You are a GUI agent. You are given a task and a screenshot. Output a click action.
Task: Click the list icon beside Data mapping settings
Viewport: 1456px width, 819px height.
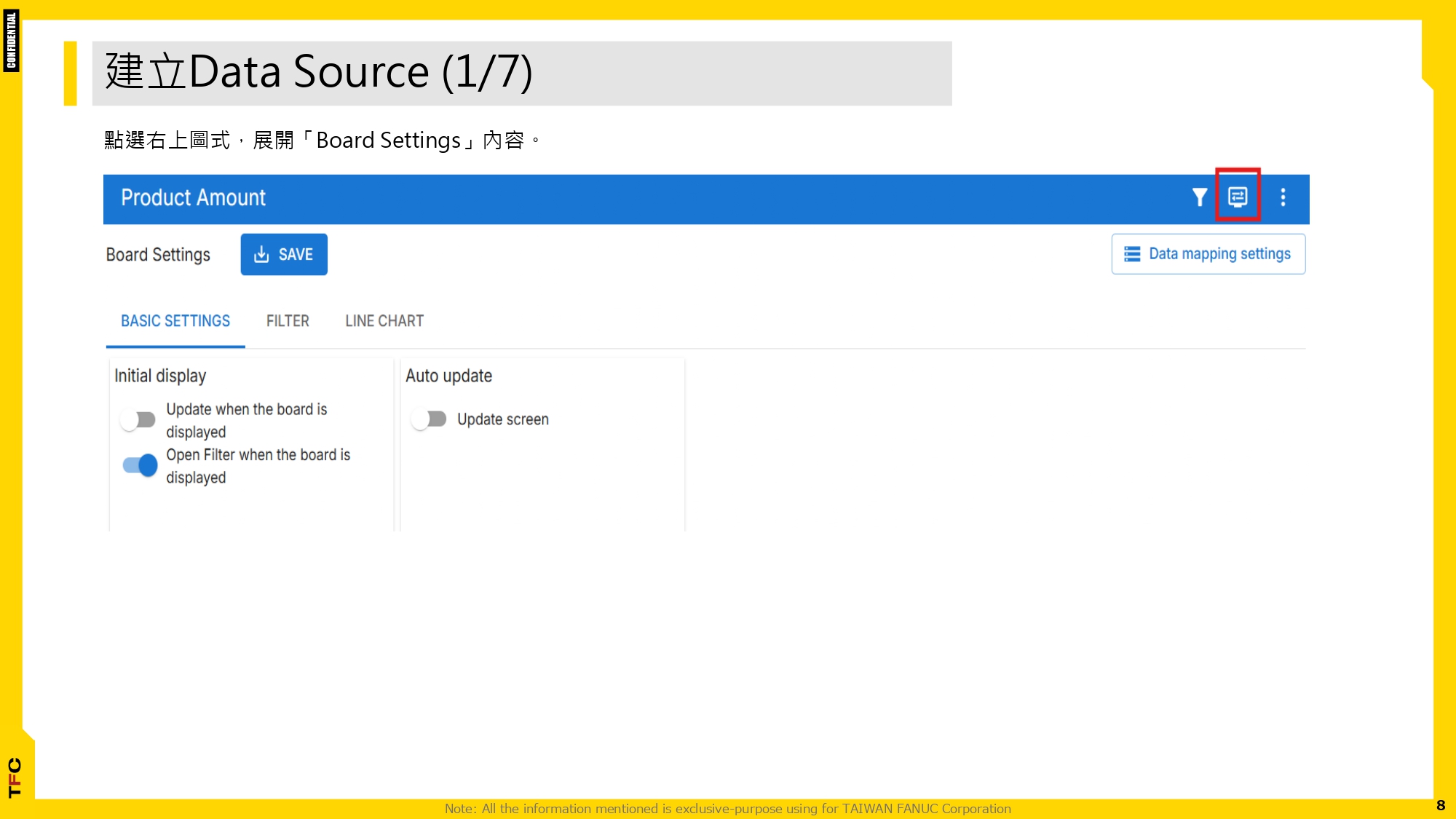pos(1132,254)
